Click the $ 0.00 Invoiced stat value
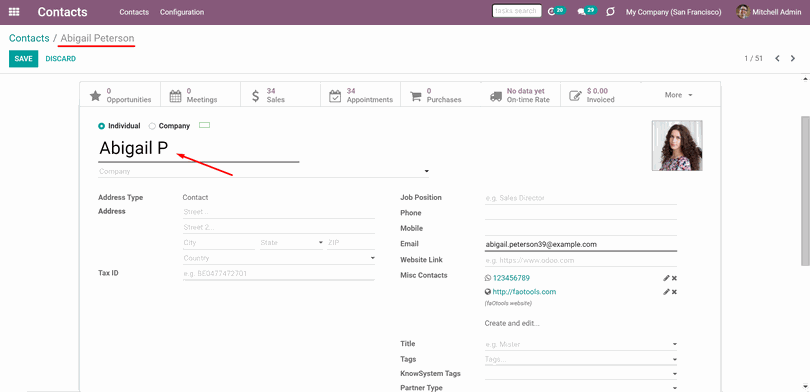This screenshot has height=392, width=810. coord(597,91)
